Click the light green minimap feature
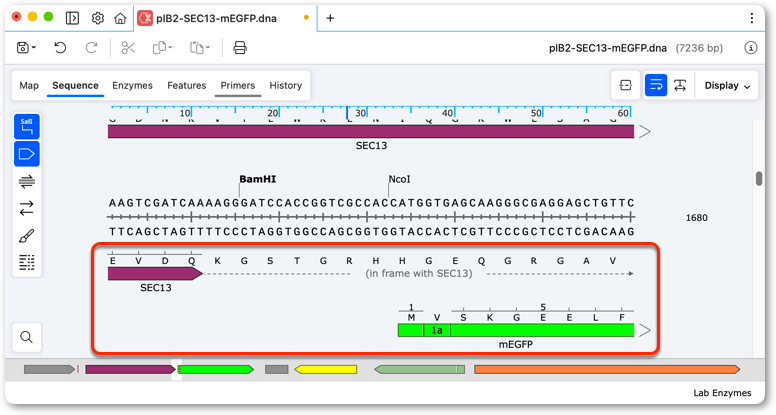The width and height of the screenshot is (776, 415). point(419,369)
